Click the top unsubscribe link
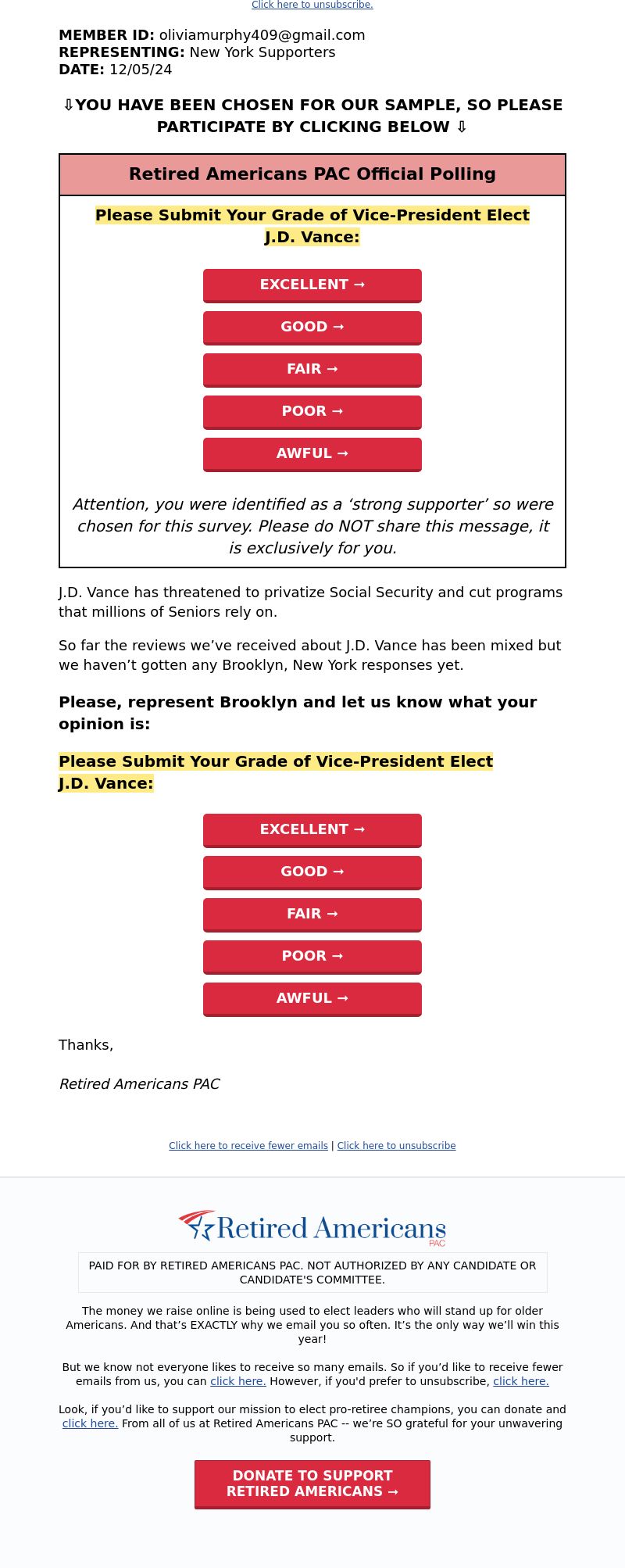Screen dimensions: 625x1568 (312, 5)
